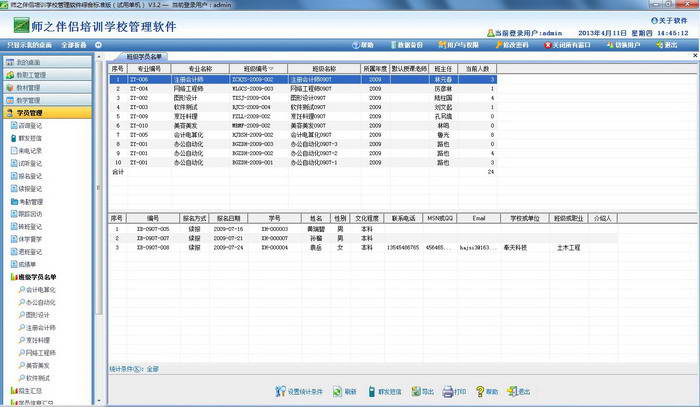Sort by 班级编号 column header

click(258, 69)
